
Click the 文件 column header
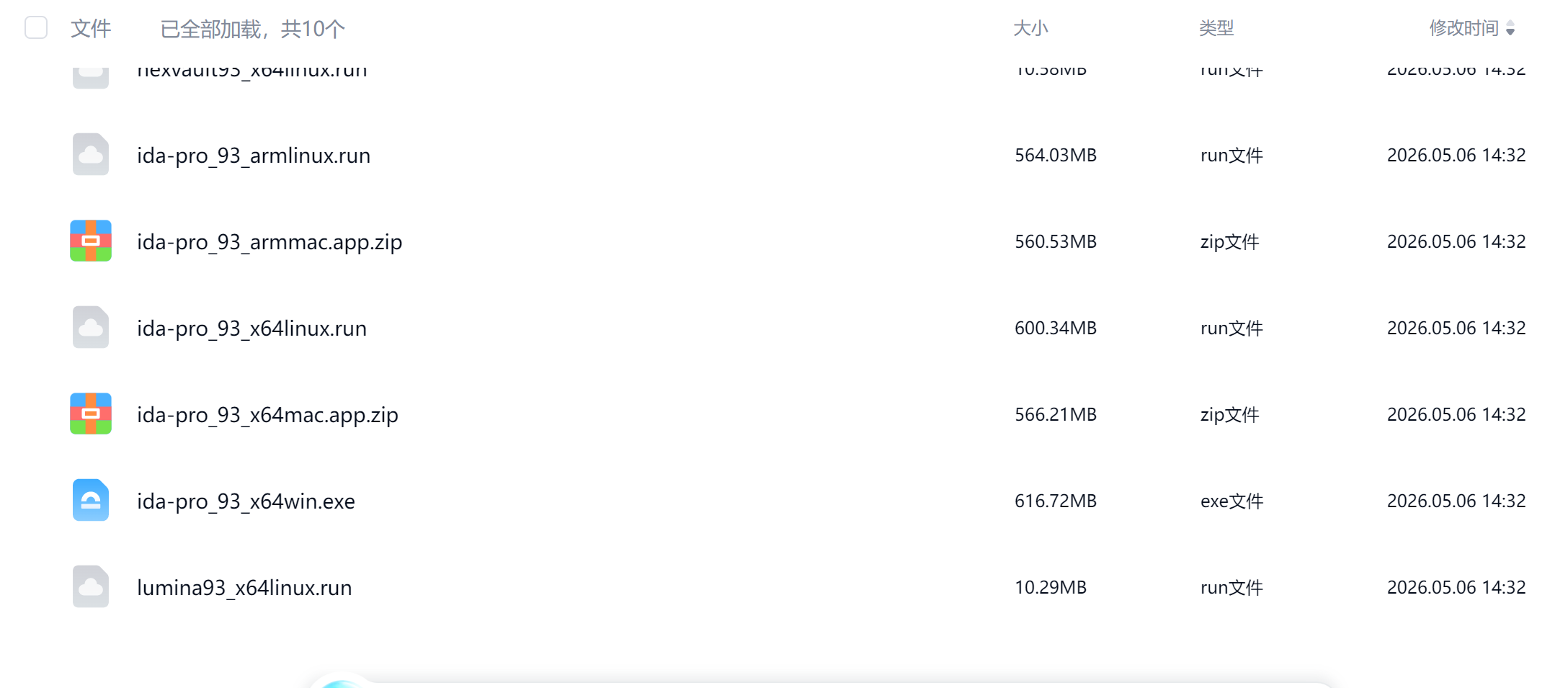91,28
